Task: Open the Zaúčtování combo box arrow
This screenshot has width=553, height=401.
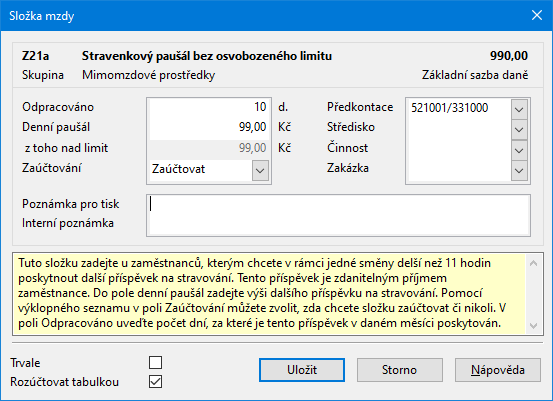Action: click(260, 171)
